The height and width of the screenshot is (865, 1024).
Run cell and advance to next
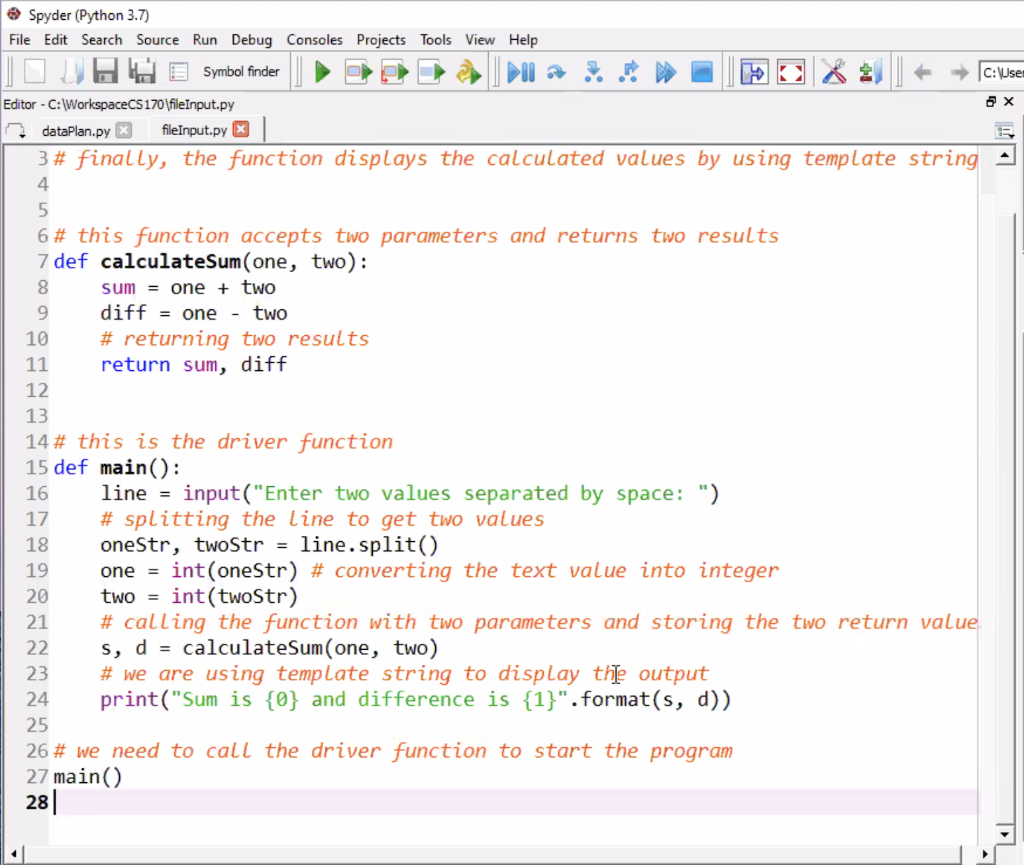tap(394, 72)
